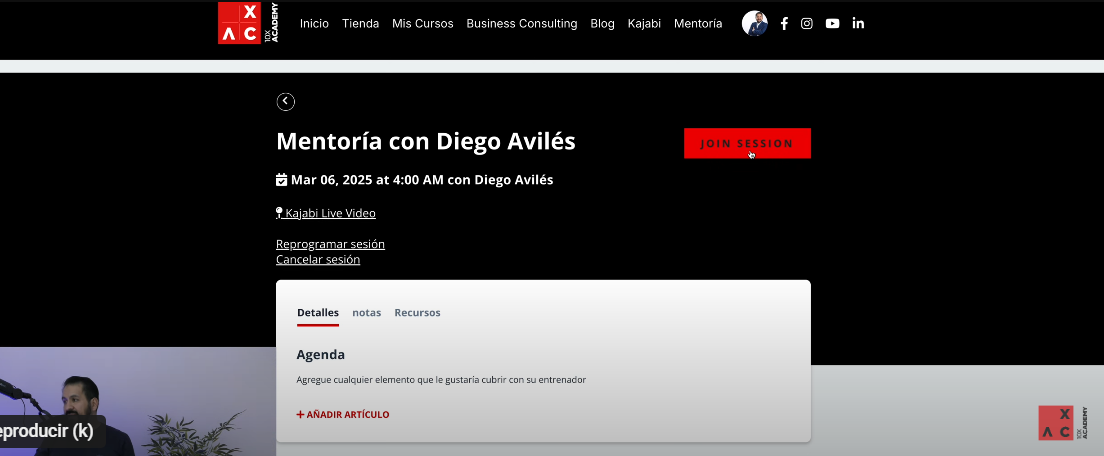This screenshot has height=456, width=1104.
Task: Open the Facebook social icon
Action: tap(784, 23)
